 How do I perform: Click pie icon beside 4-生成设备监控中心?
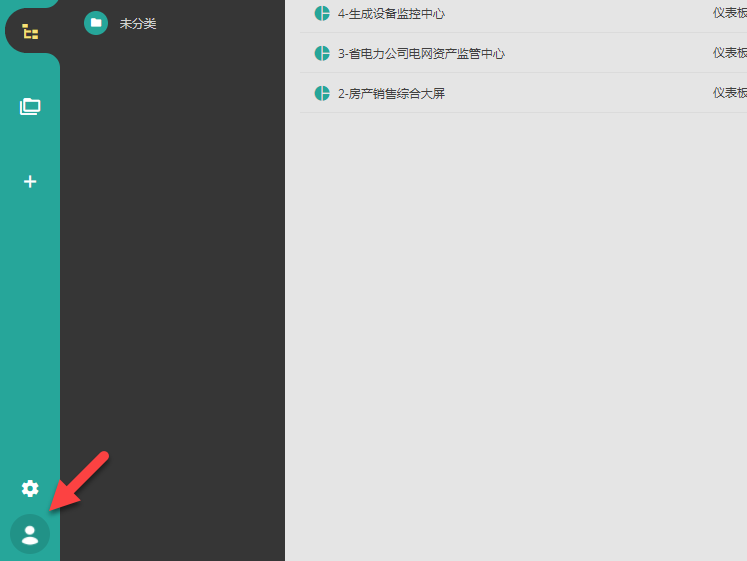pos(322,13)
